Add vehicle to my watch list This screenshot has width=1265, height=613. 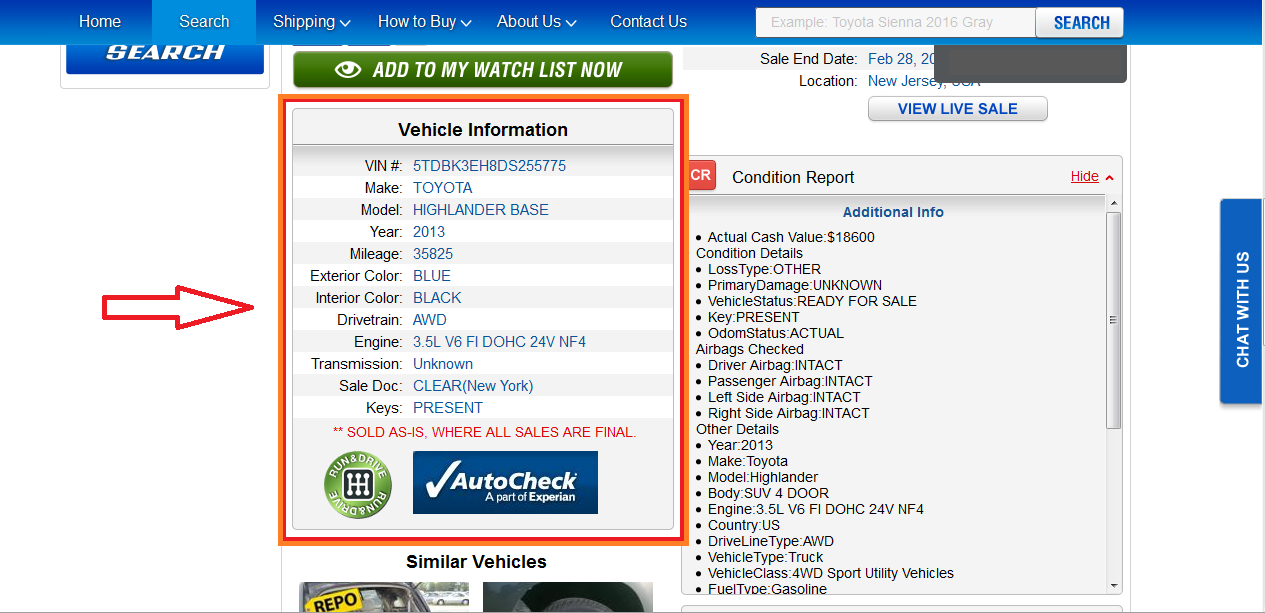(483, 70)
